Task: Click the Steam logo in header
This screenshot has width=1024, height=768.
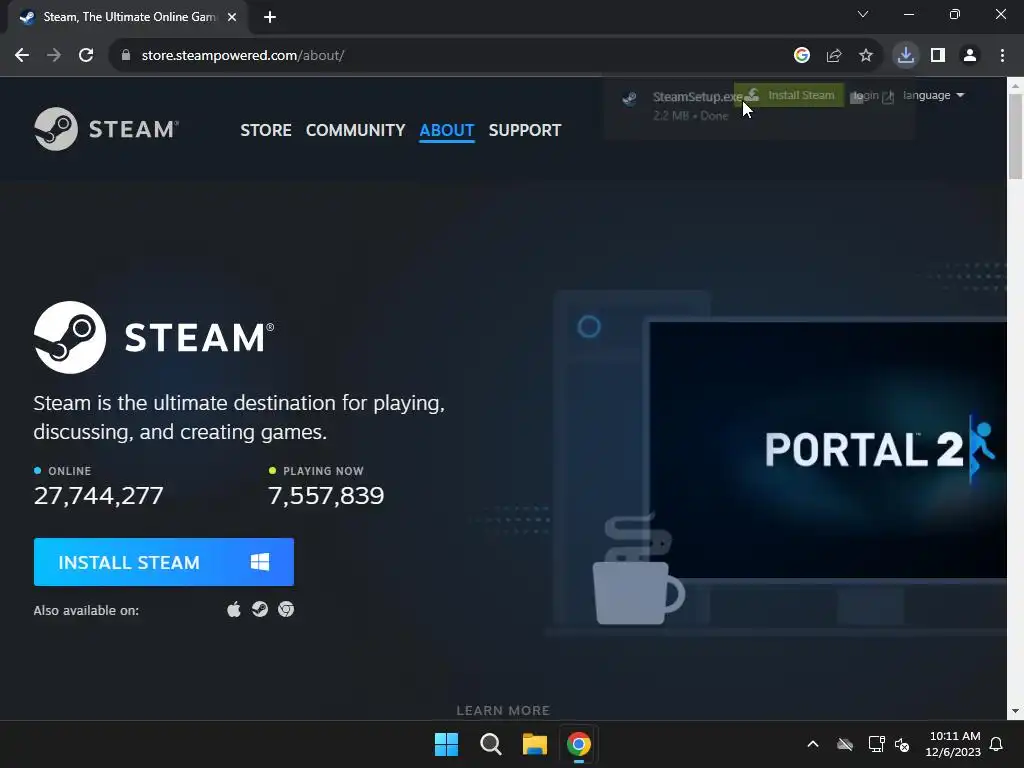Action: tap(106, 129)
